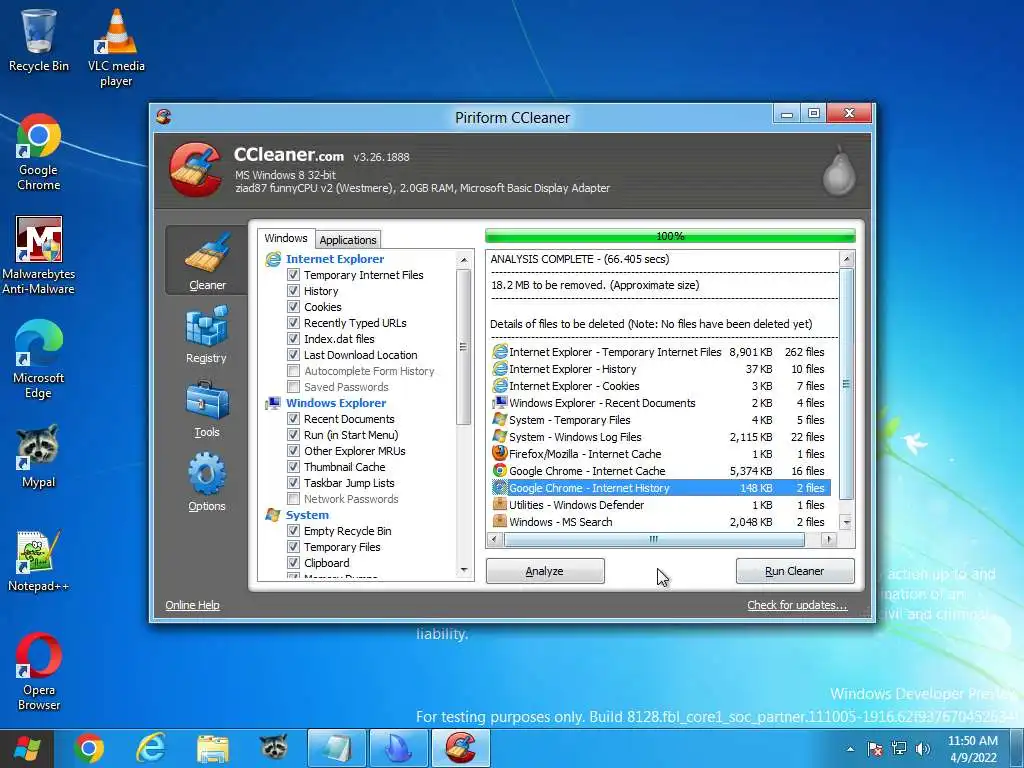Click the Run Cleaner button

[795, 571]
